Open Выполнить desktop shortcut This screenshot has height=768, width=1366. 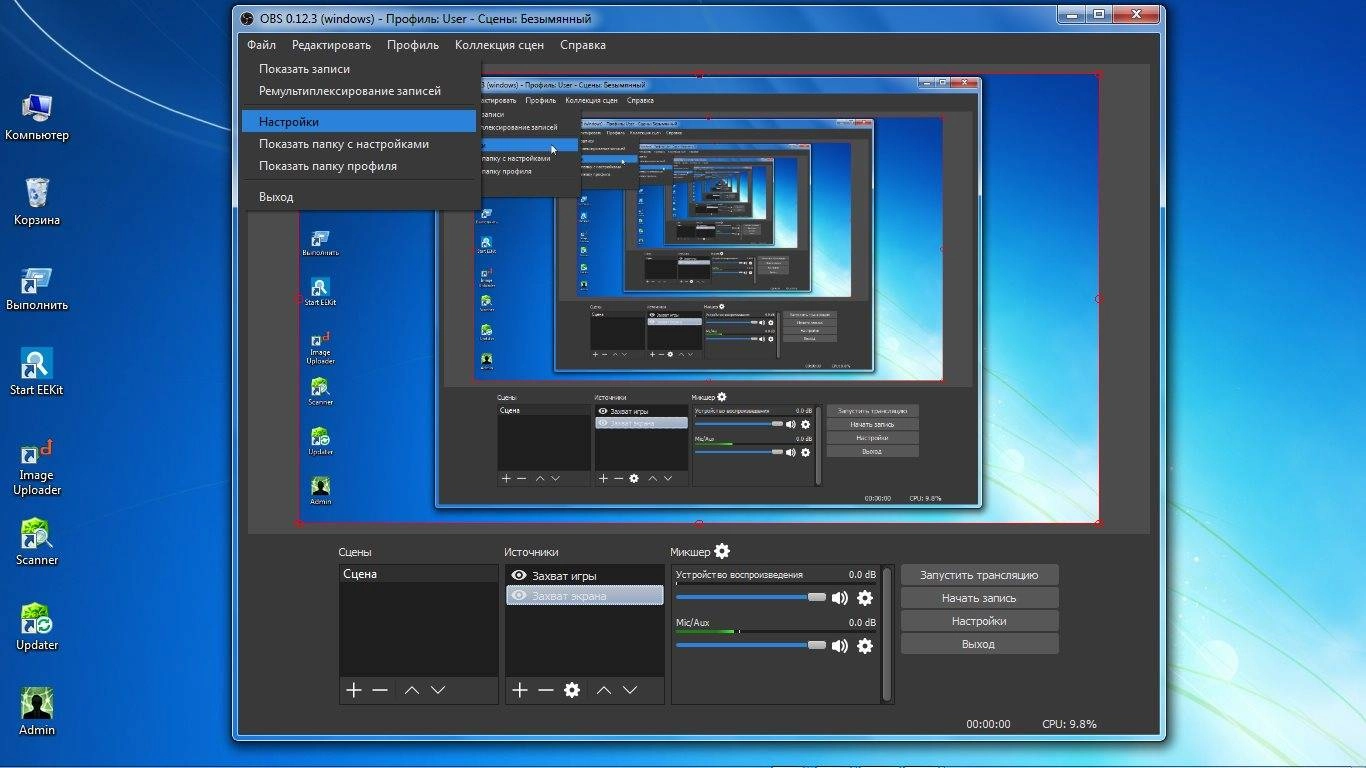click(37, 288)
